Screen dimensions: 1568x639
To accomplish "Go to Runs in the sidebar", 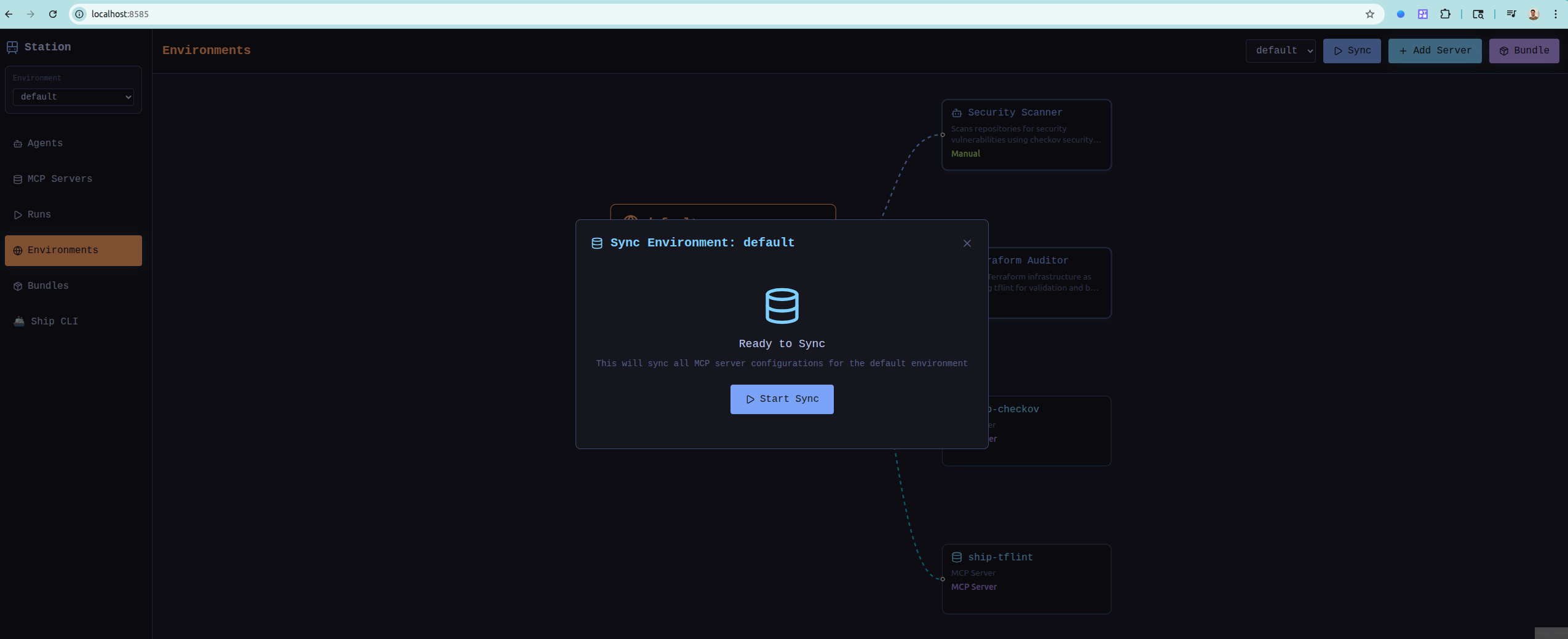I will pyautogui.click(x=73, y=214).
